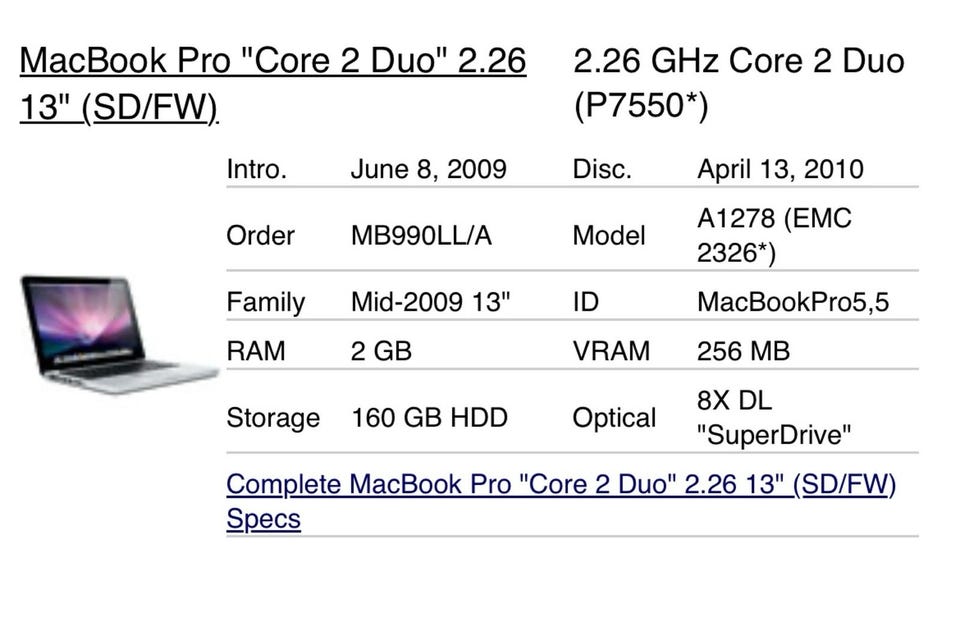Click the Mid-2009 13" family value
Image resolution: width=960 pixels, height=624 pixels.
pyautogui.click(x=431, y=302)
